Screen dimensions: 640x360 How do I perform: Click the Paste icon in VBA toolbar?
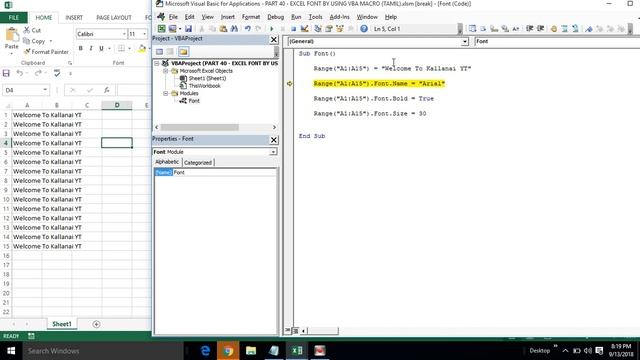click(223, 29)
